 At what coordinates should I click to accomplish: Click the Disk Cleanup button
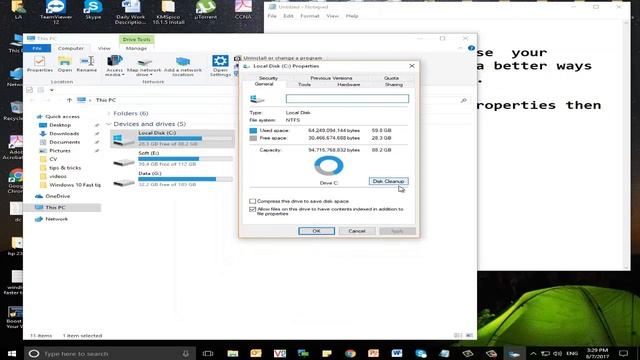point(388,181)
